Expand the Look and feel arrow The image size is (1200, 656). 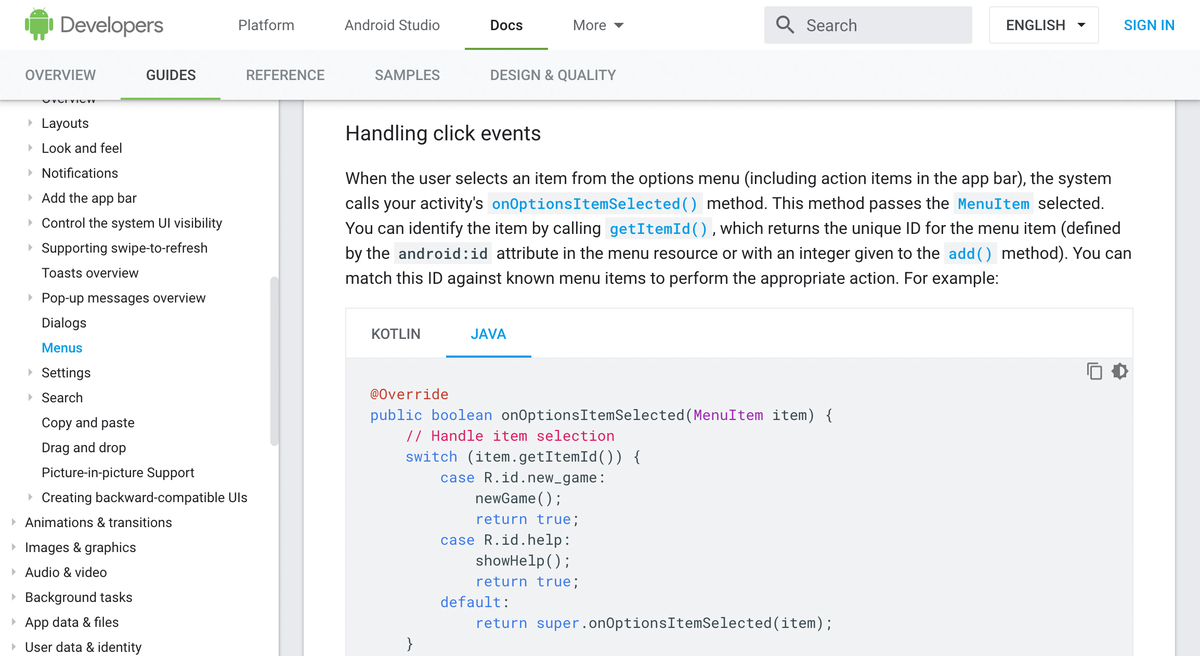(x=30, y=148)
